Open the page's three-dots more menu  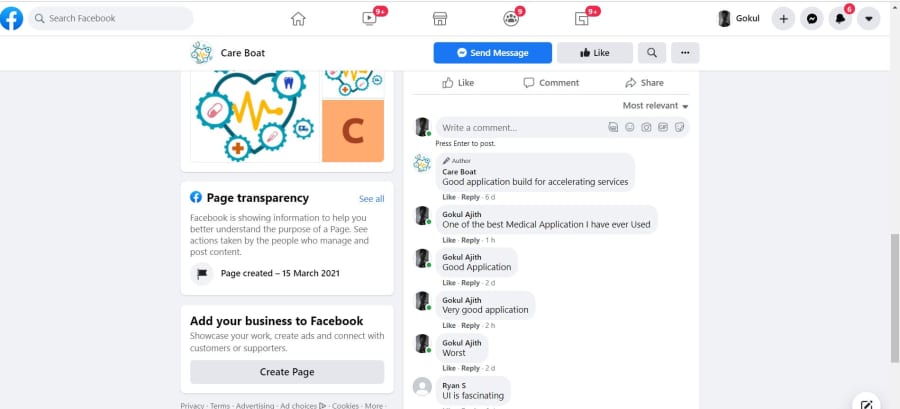pyautogui.click(x=685, y=53)
